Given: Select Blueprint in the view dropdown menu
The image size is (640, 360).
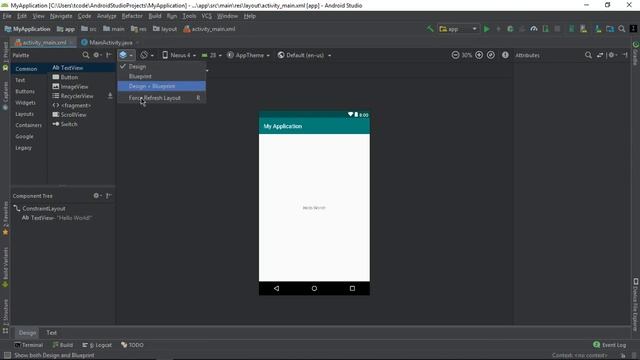Looking at the screenshot, I should (x=162, y=76).
